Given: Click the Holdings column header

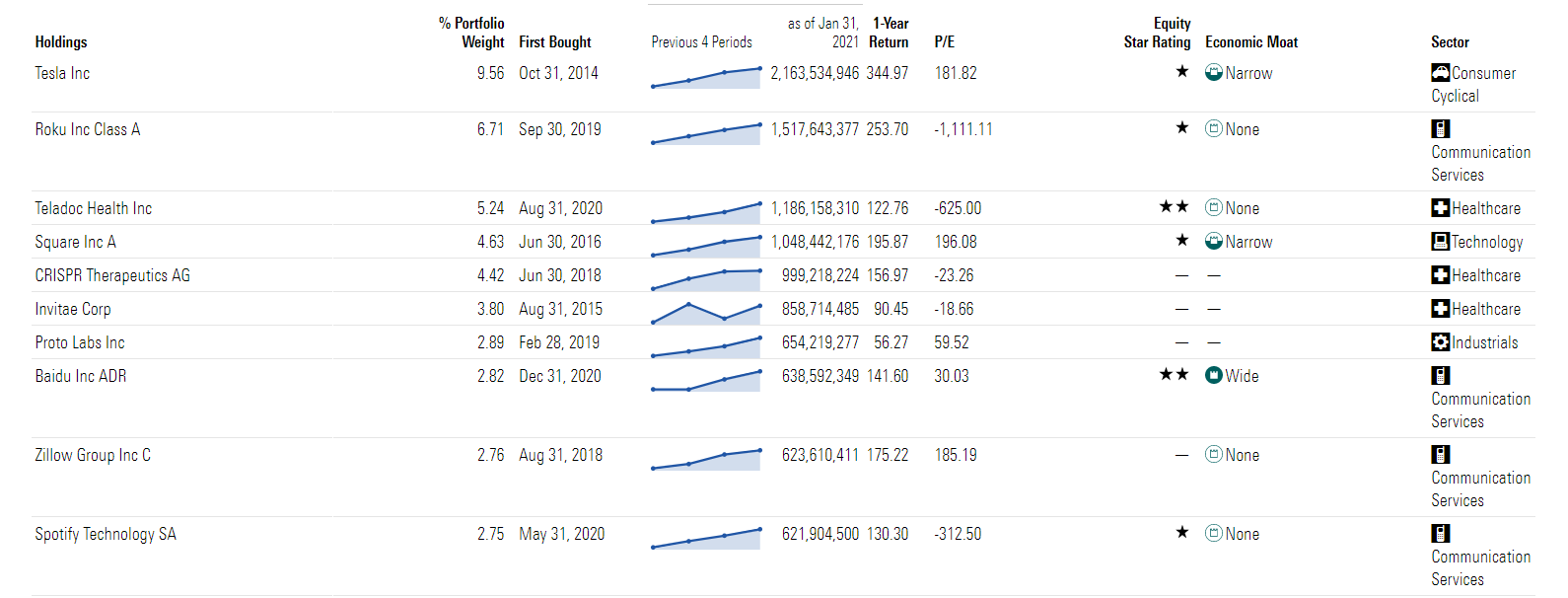Looking at the screenshot, I should point(61,42).
